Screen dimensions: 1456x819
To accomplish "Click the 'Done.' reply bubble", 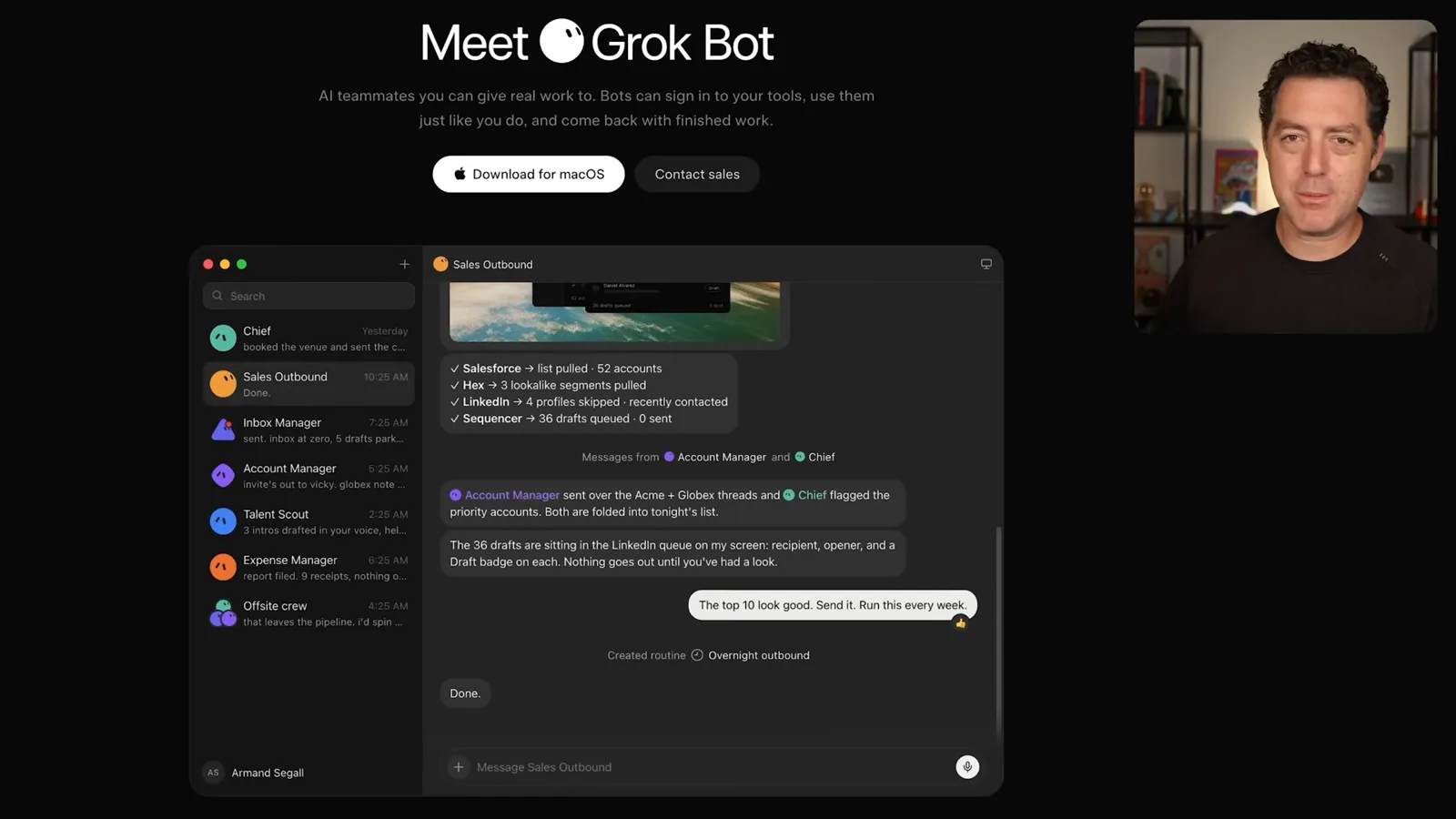I will coord(465,693).
